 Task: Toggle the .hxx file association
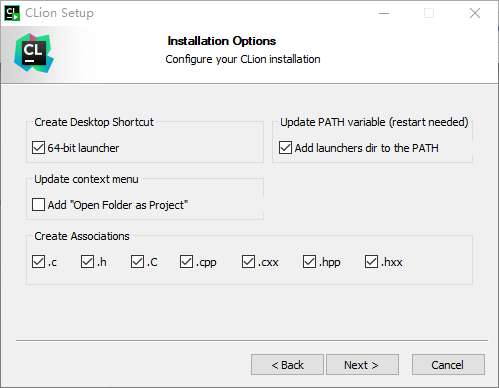(x=371, y=262)
